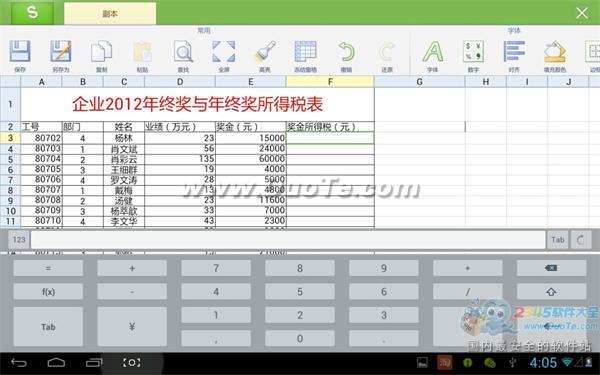Tap the Paste (粘贴) clipboard icon
Image resolution: width=600 pixels, height=375 pixels.
(142, 52)
